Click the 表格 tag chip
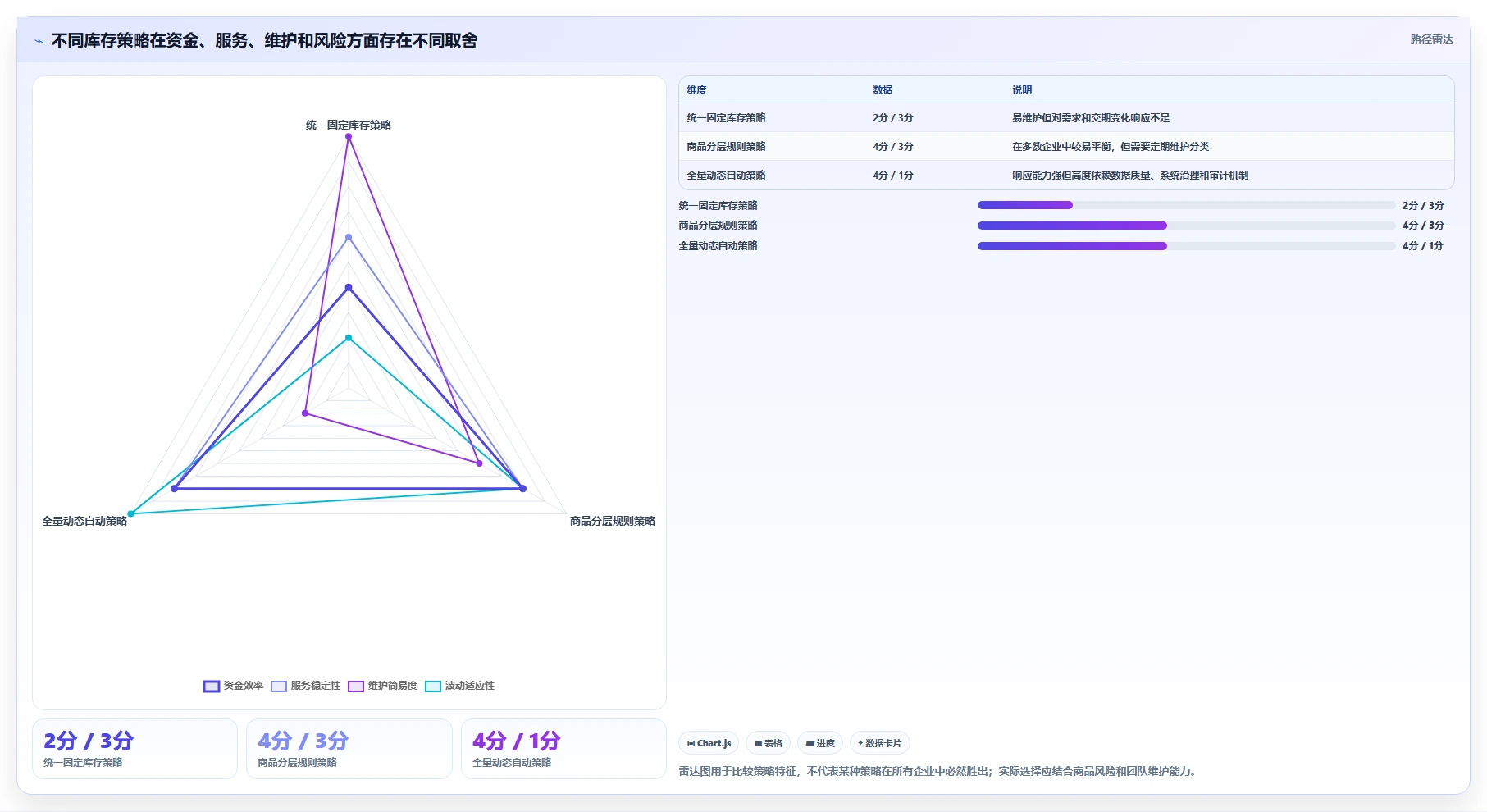 (769, 743)
